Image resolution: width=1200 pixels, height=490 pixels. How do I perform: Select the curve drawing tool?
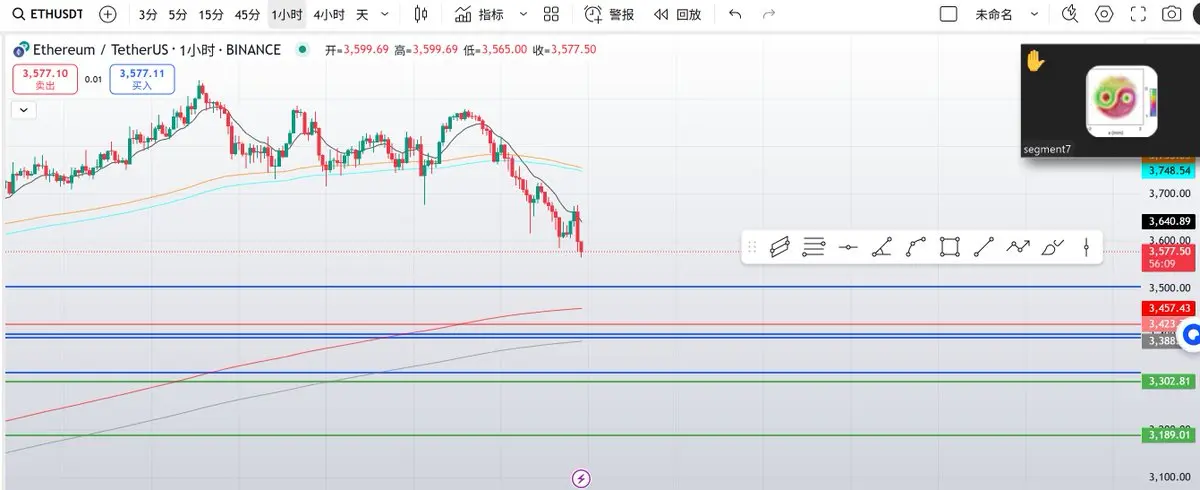coord(916,248)
